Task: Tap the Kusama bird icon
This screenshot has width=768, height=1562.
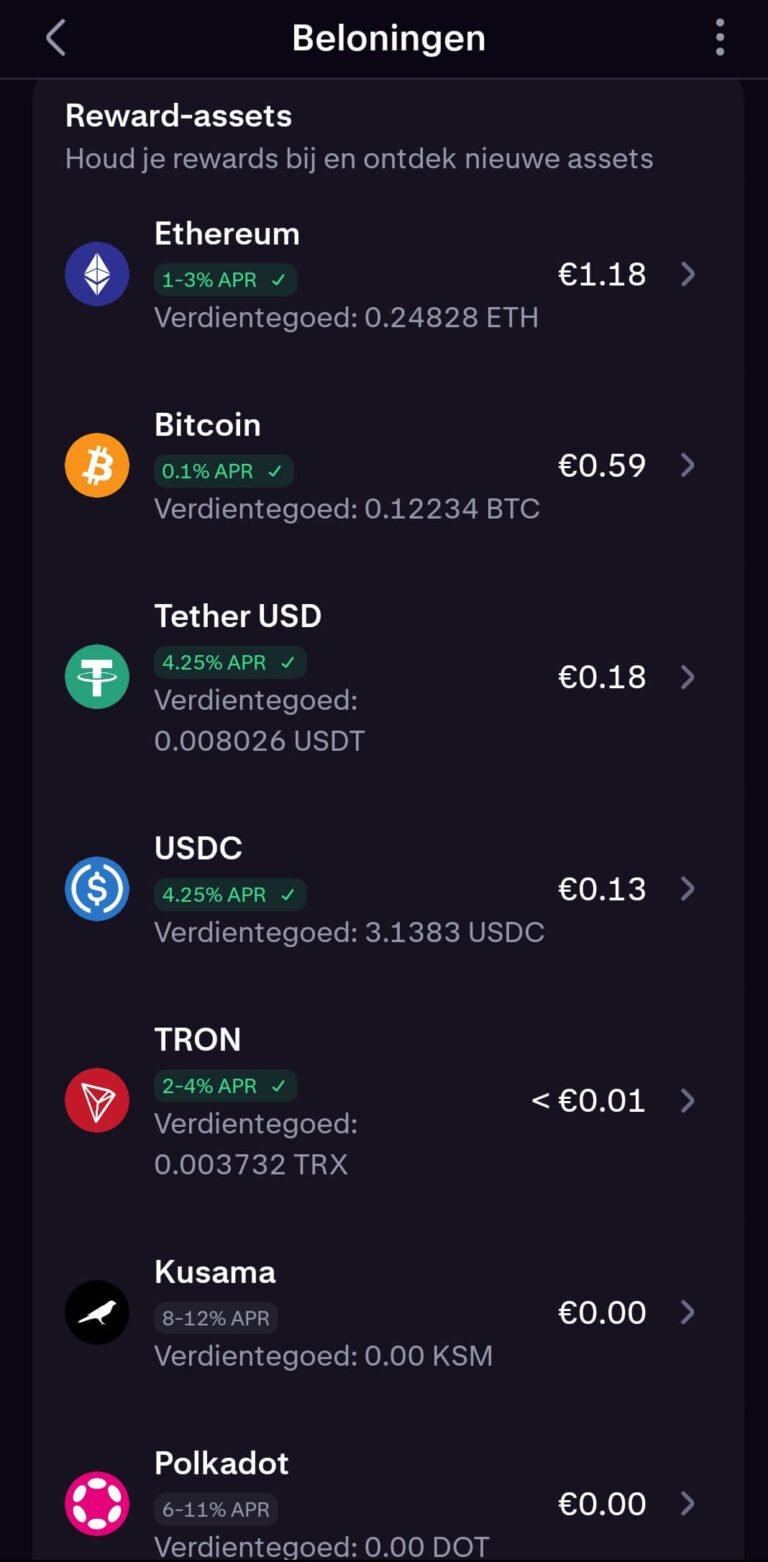Action: 97,1312
